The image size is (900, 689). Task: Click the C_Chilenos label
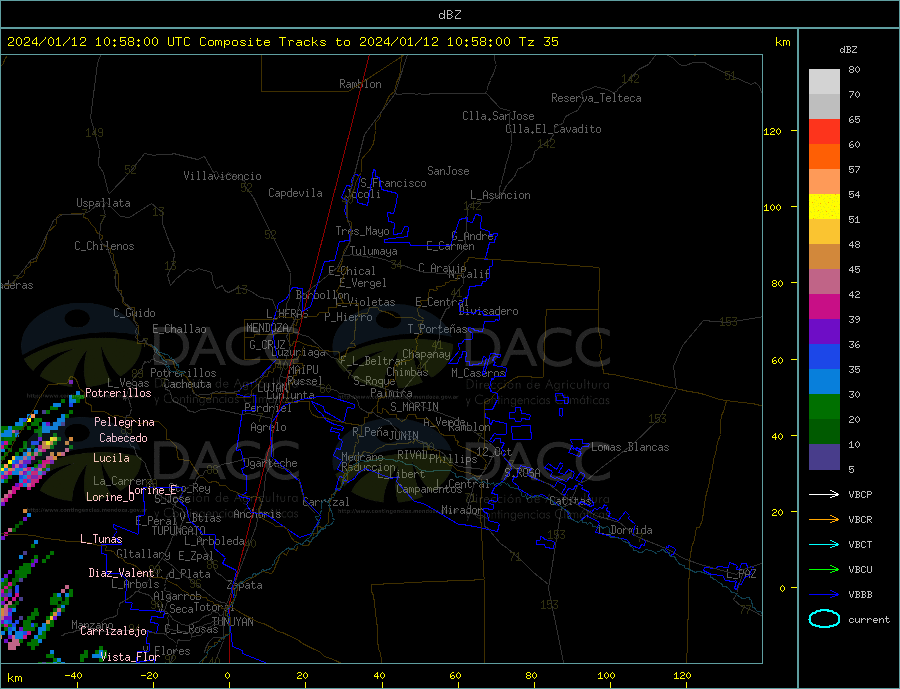click(x=104, y=246)
